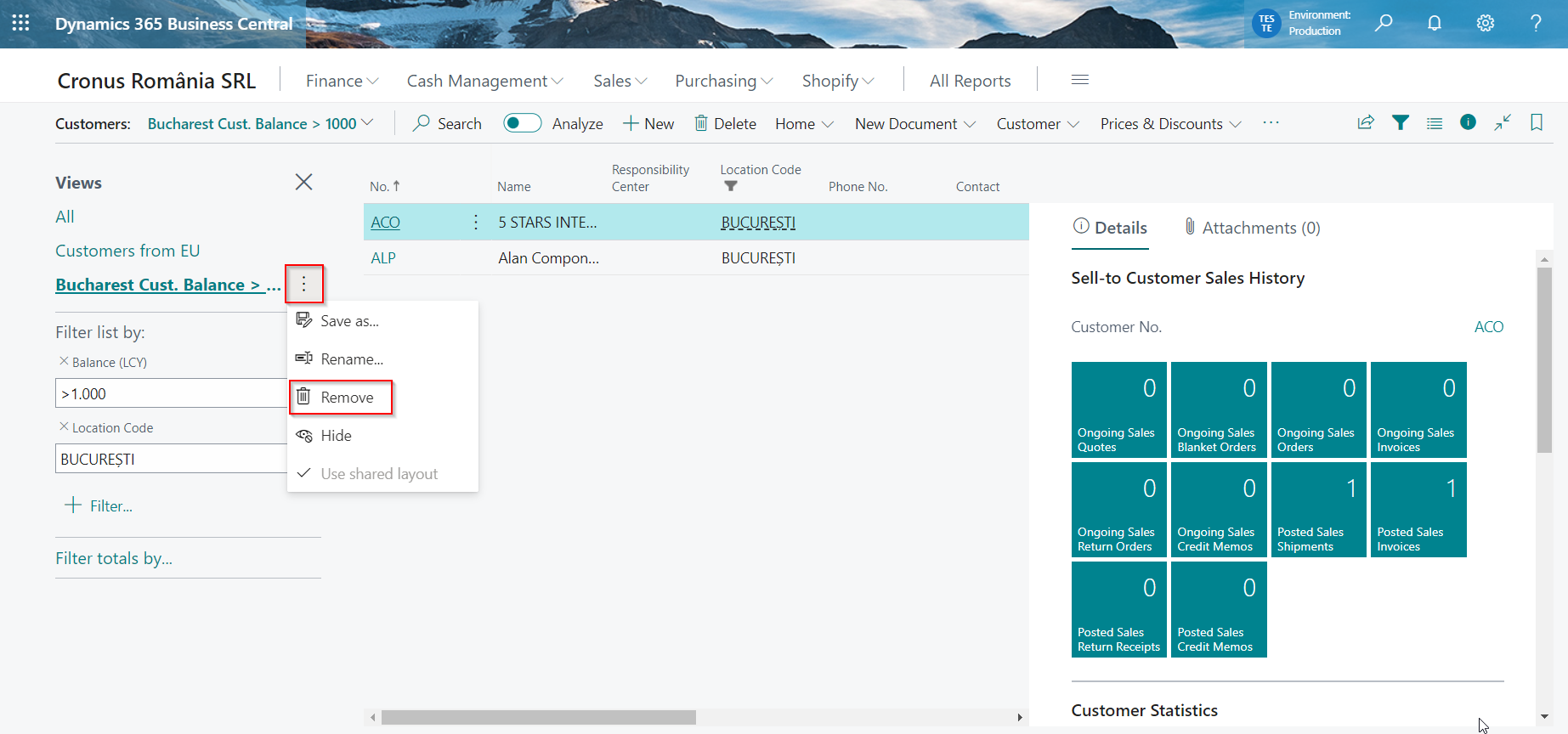This screenshot has width=1568, height=734.
Task: Click the user account avatar
Action: coord(1266,23)
